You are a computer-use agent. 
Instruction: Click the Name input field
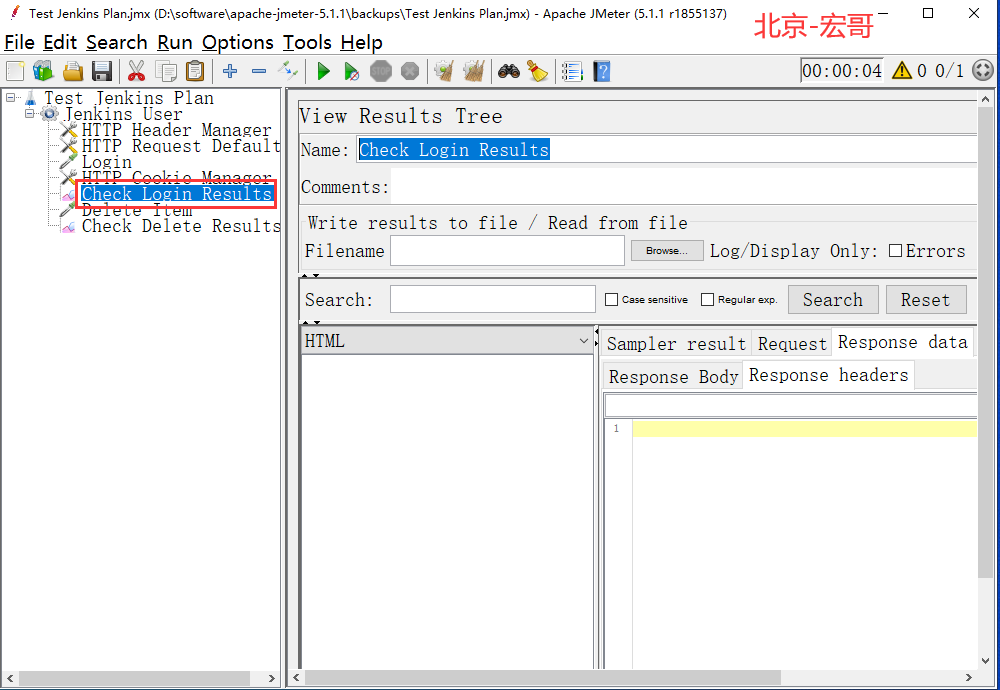666,150
